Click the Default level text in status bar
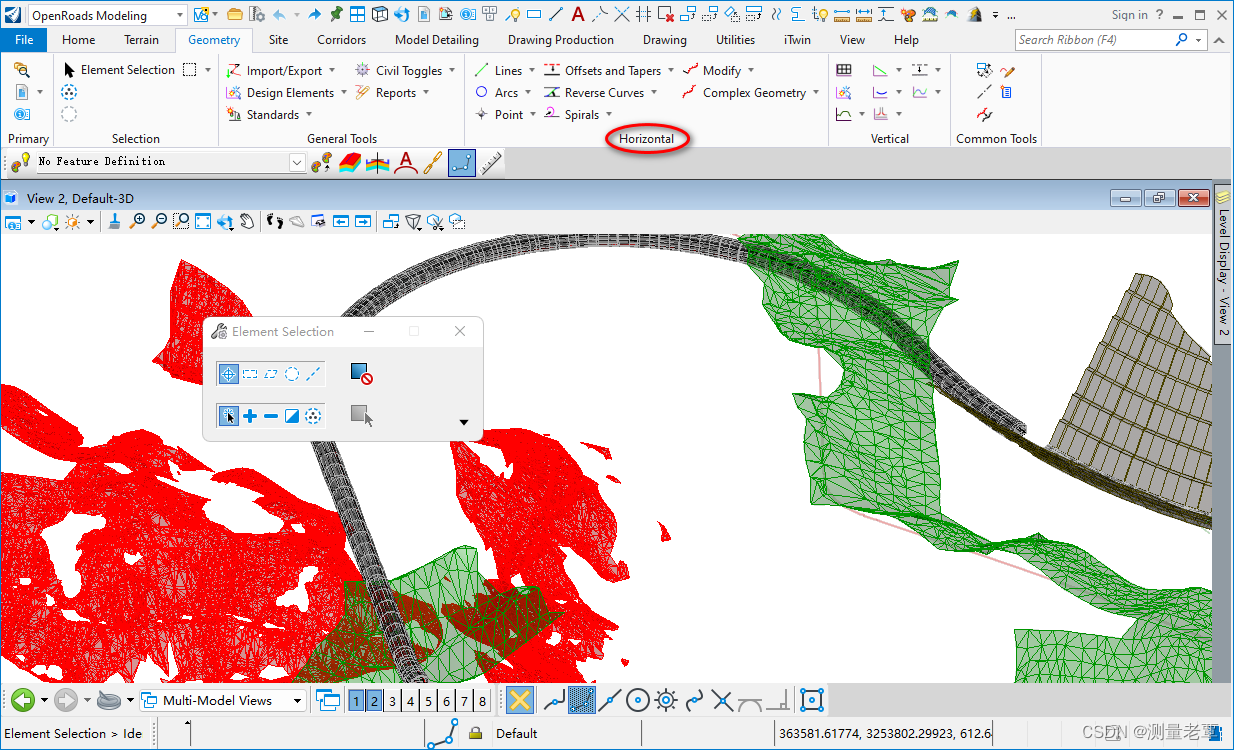Viewport: 1234px width, 750px height. (x=517, y=733)
